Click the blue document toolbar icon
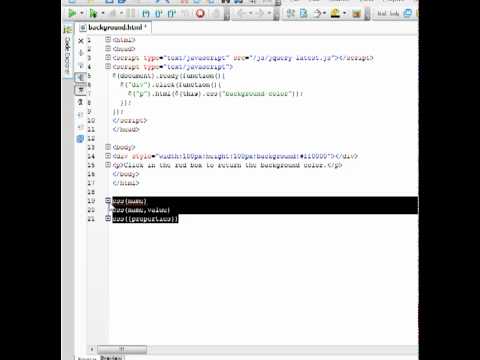Screen dimensions: 480x360 click(304, 13)
